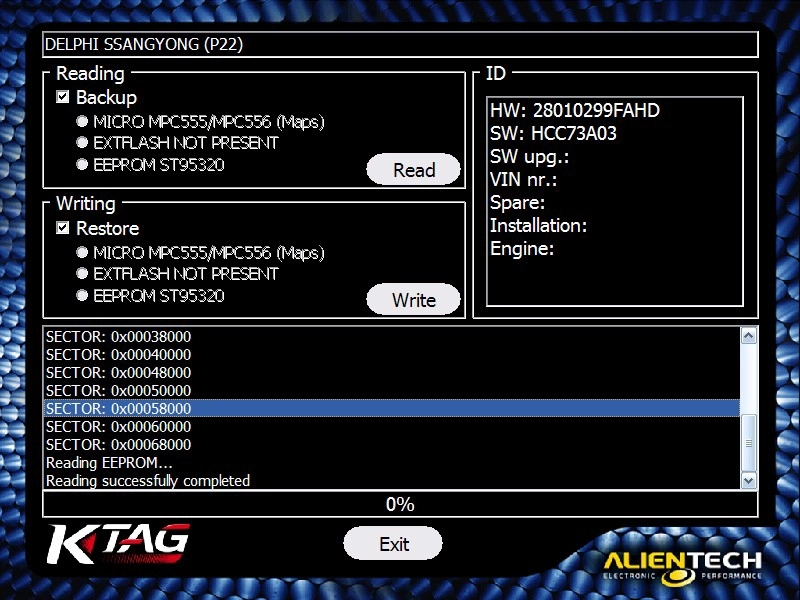Click the log scrollbar down arrow
Viewport: 800px width, 600px height.
(x=748, y=480)
